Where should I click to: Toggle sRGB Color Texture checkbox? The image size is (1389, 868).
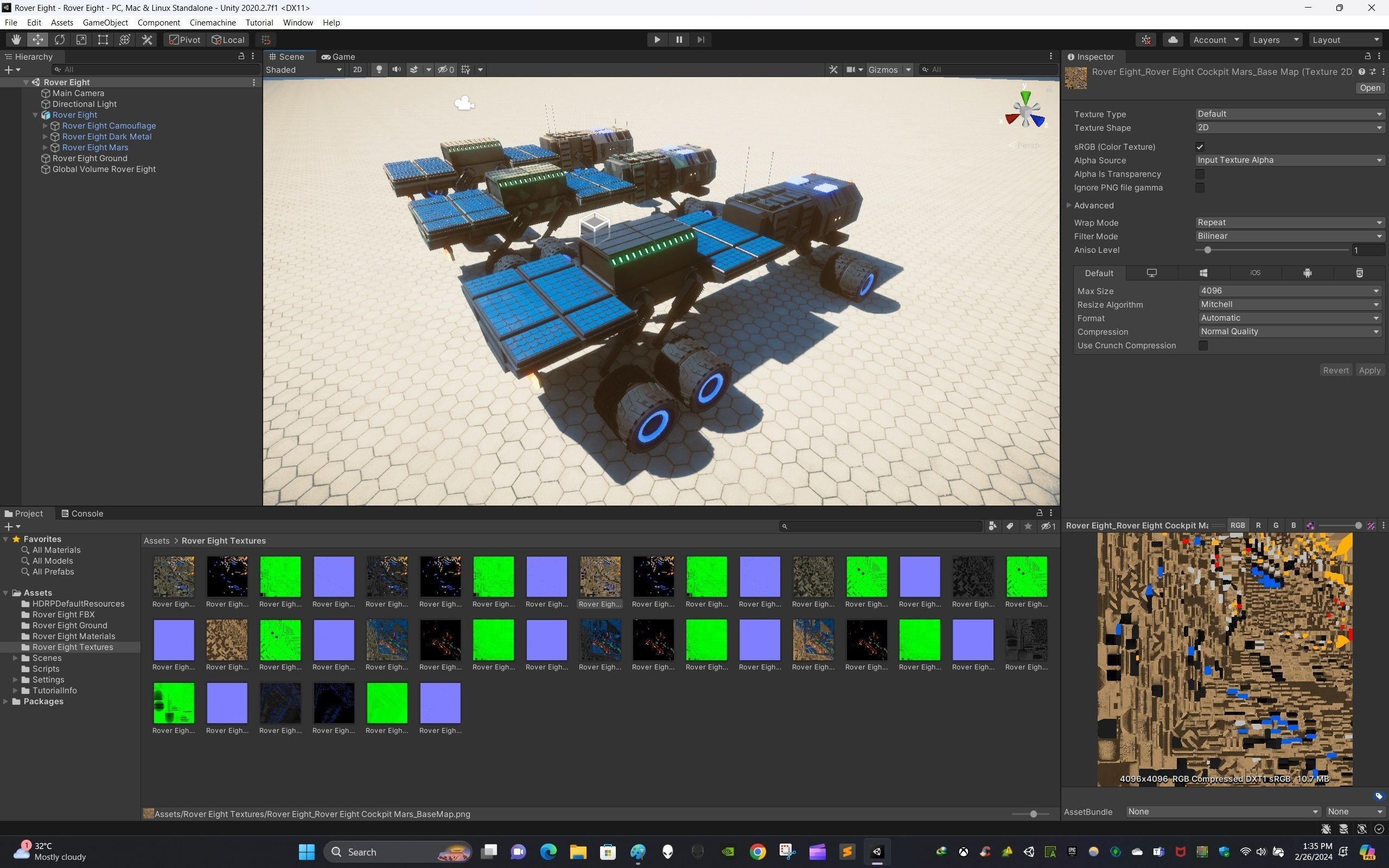pos(1200,147)
